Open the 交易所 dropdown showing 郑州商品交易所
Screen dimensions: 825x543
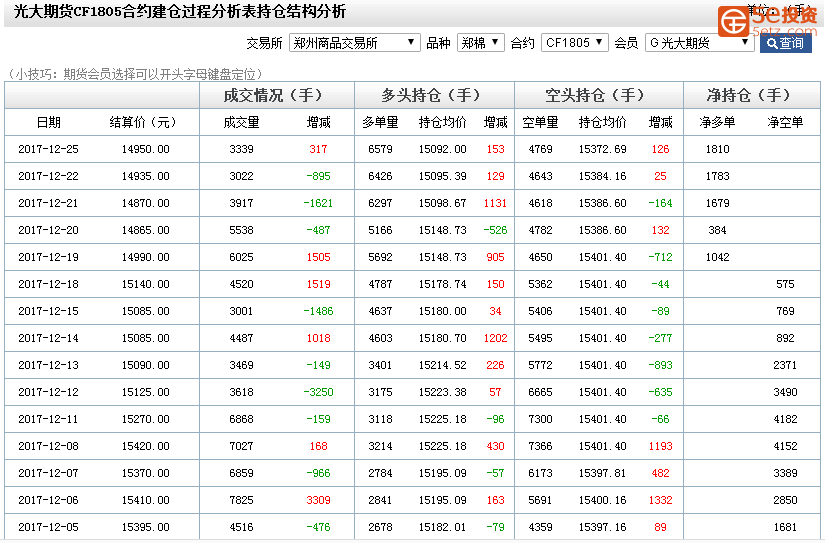[x=354, y=43]
